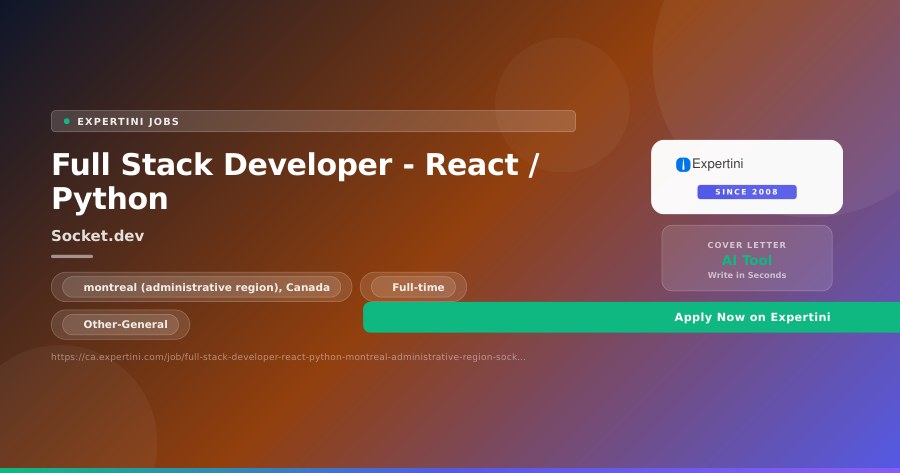Viewport: 900px width, 473px height.
Task: Select the Other-General category tag
Action: click(x=121, y=324)
